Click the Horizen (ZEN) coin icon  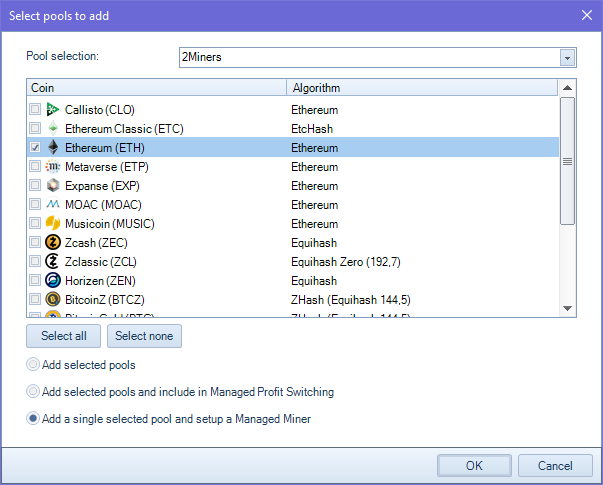click(53, 280)
